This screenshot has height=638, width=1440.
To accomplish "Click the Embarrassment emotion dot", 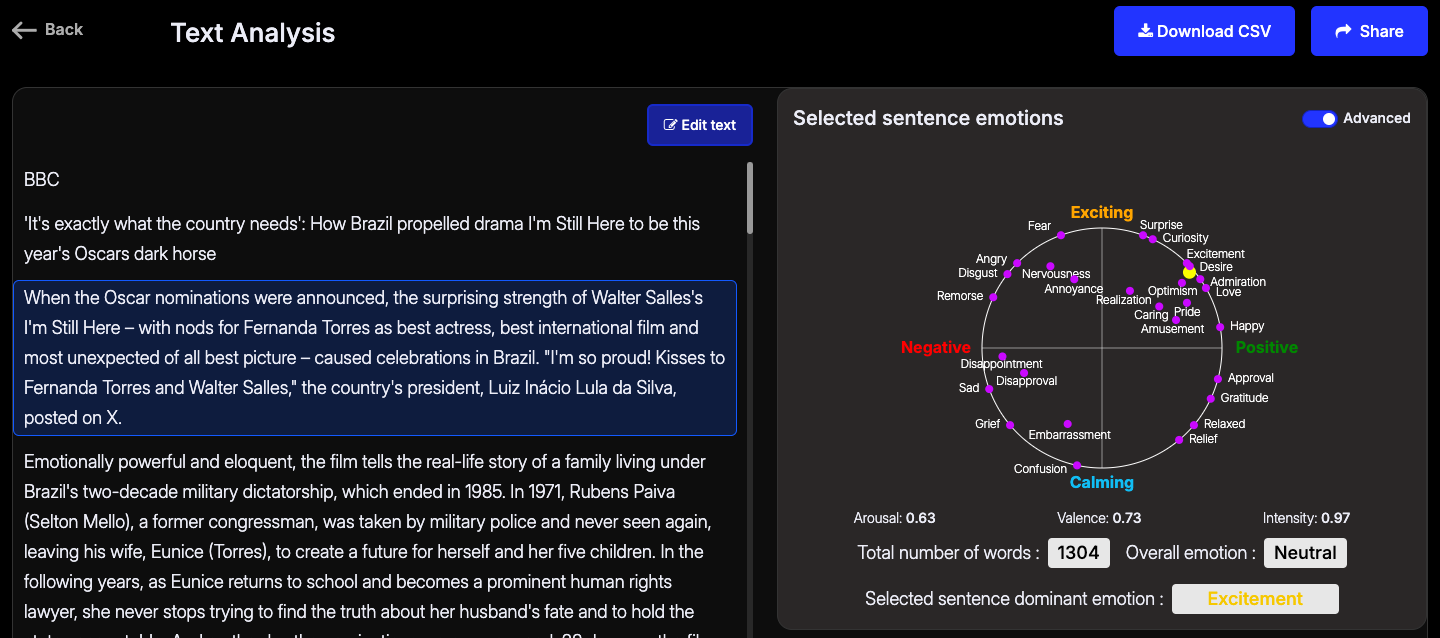I will (1067, 424).
